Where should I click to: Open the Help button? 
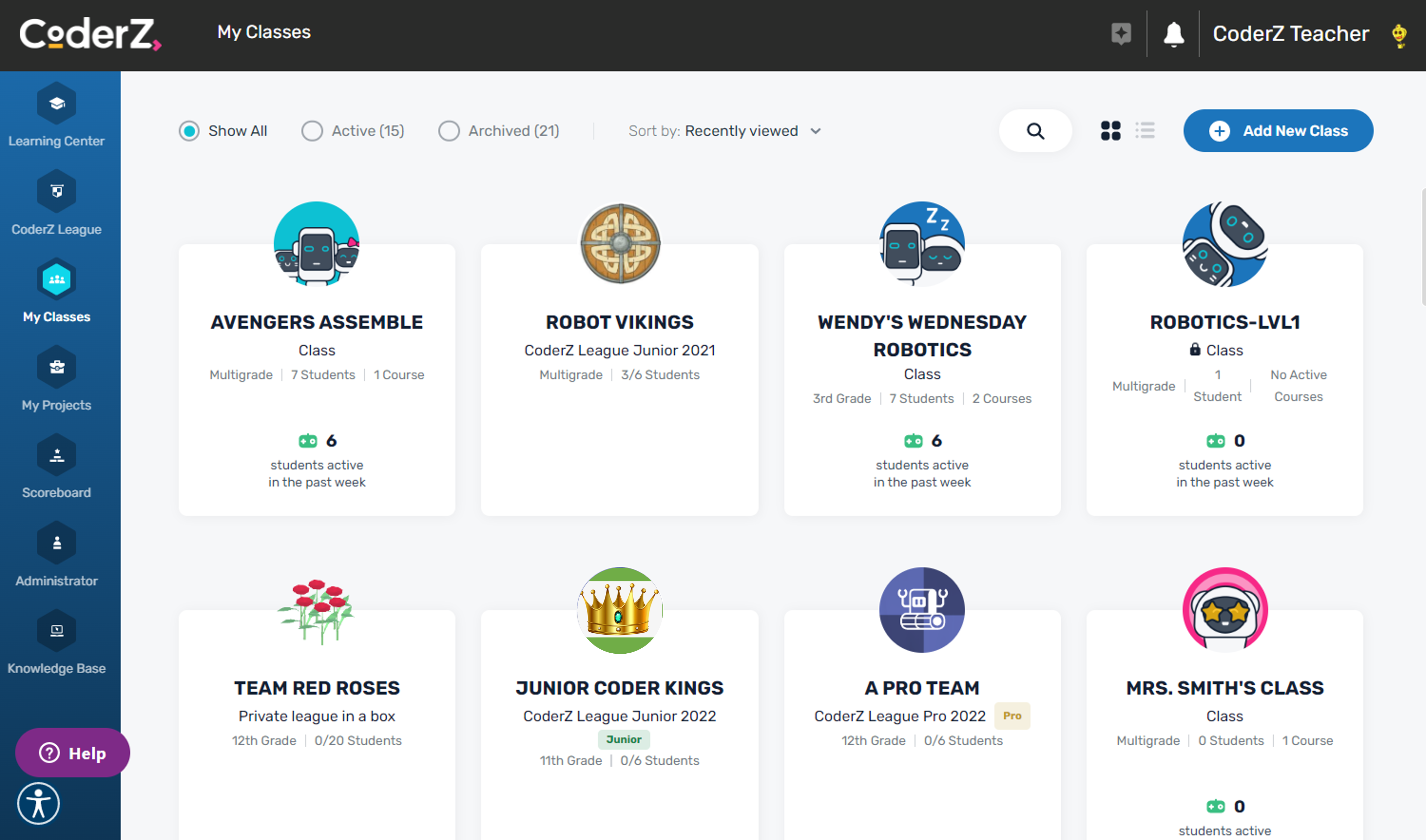point(72,753)
